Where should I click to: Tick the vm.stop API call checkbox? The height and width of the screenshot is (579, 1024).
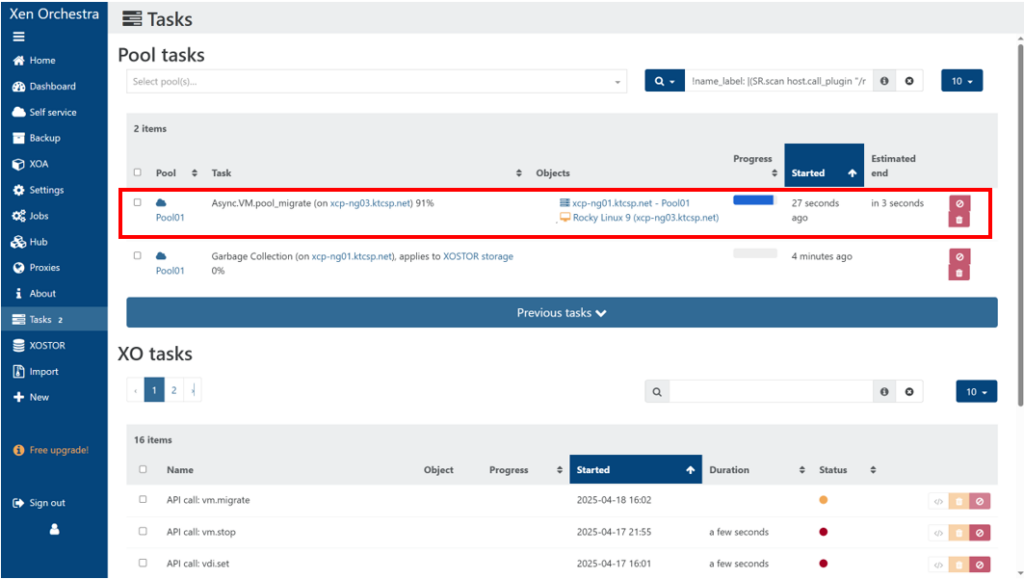[143, 532]
